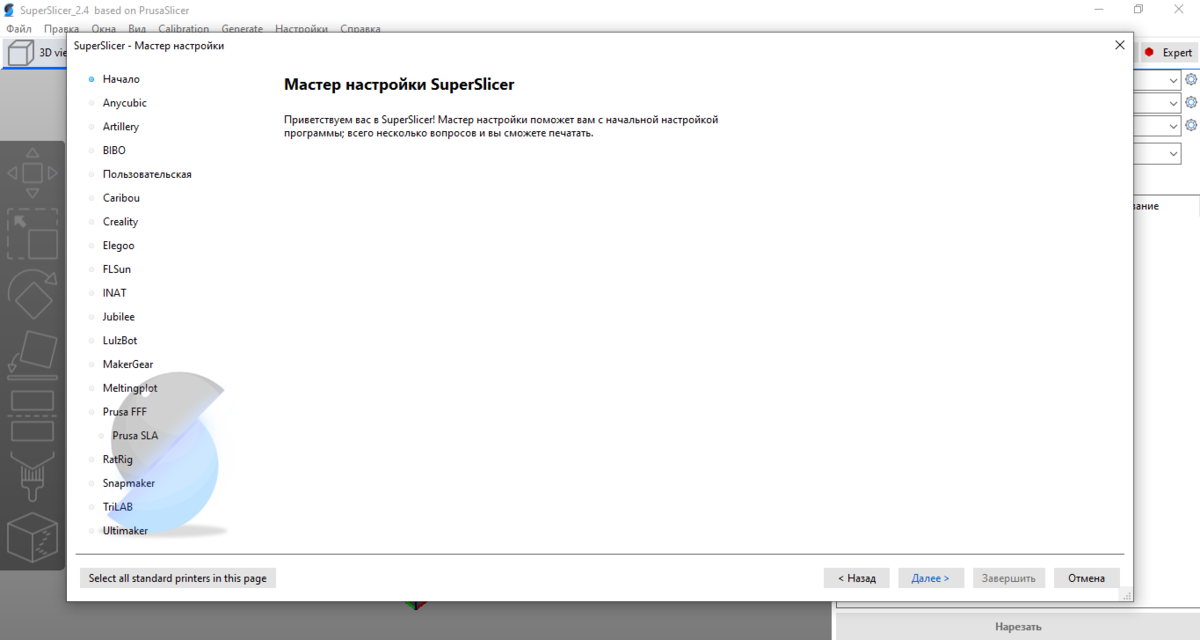Select the Paint-on supports brush tool
This screenshot has height=640, width=1200.
pyautogui.click(x=32, y=476)
